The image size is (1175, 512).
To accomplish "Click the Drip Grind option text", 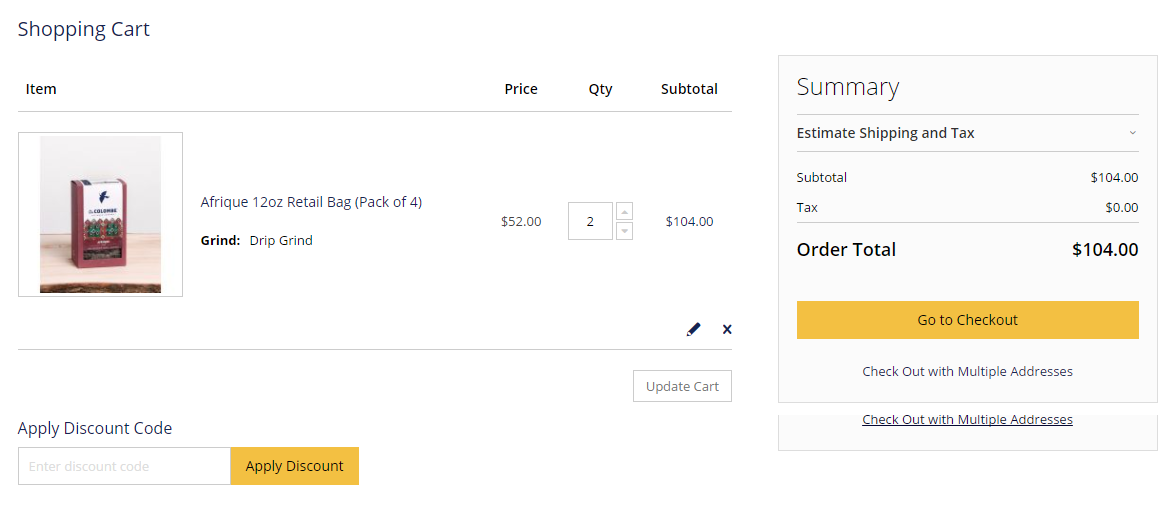I will (281, 240).
